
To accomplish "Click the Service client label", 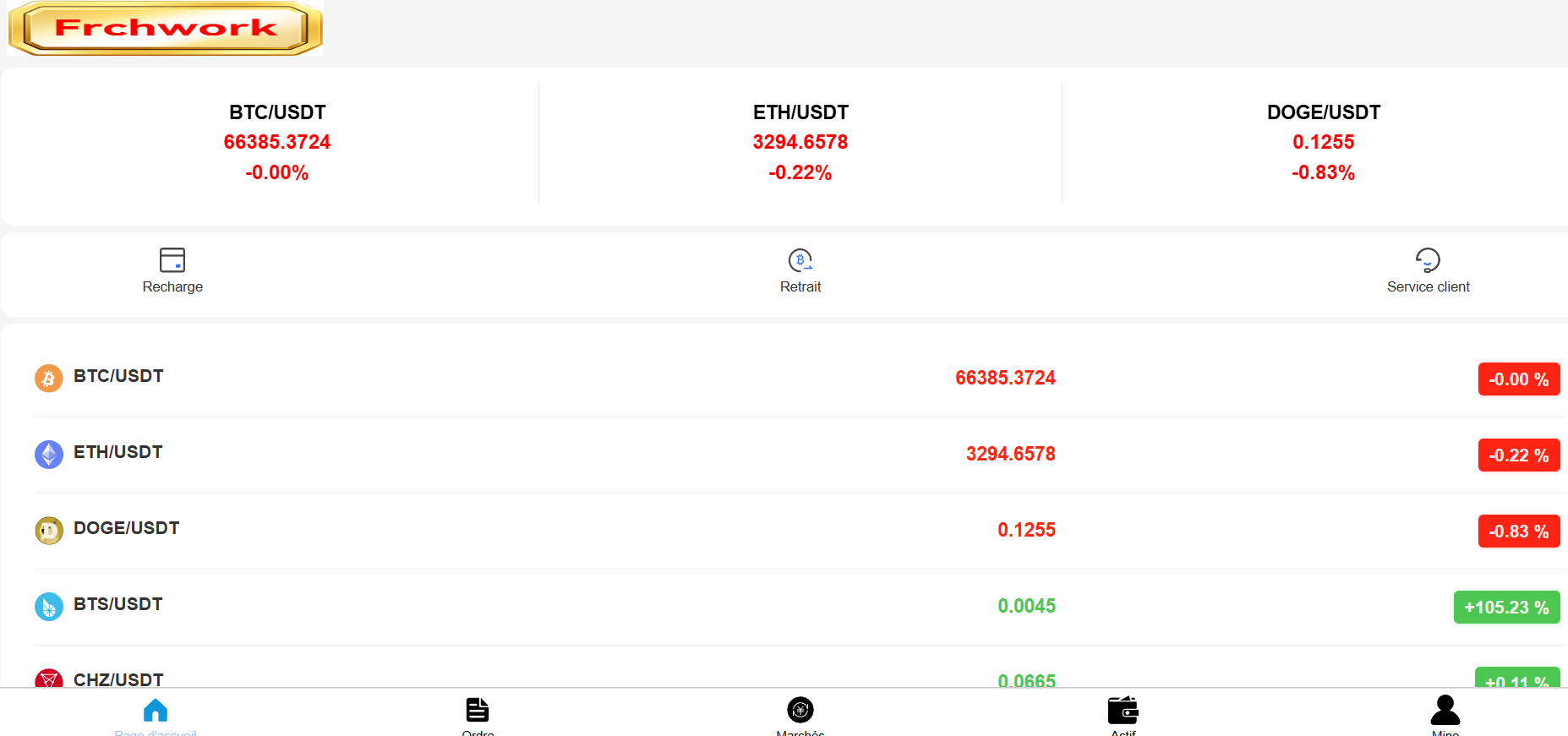I will coord(1428,286).
